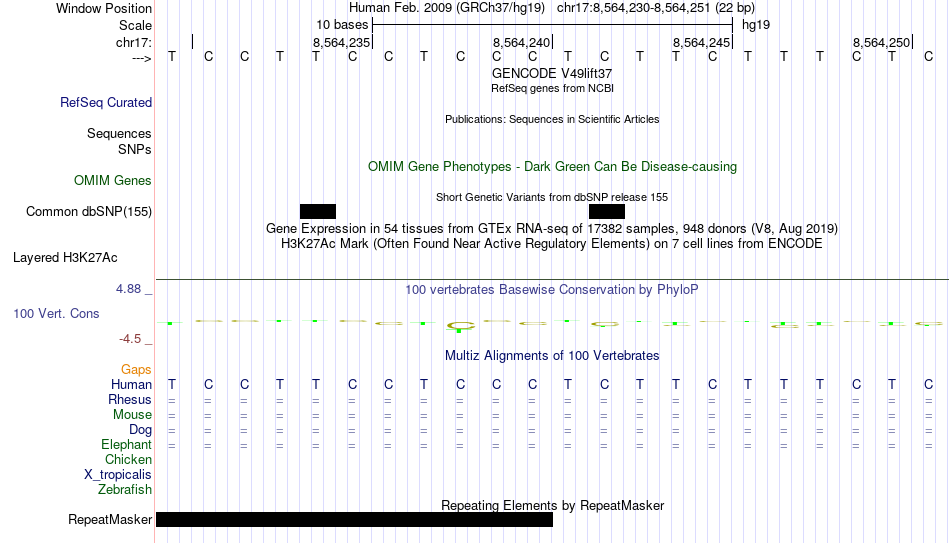Click the H3K27Ac Mark ENCODE track title
Screen dimensions: 950x543
[x=552, y=244]
